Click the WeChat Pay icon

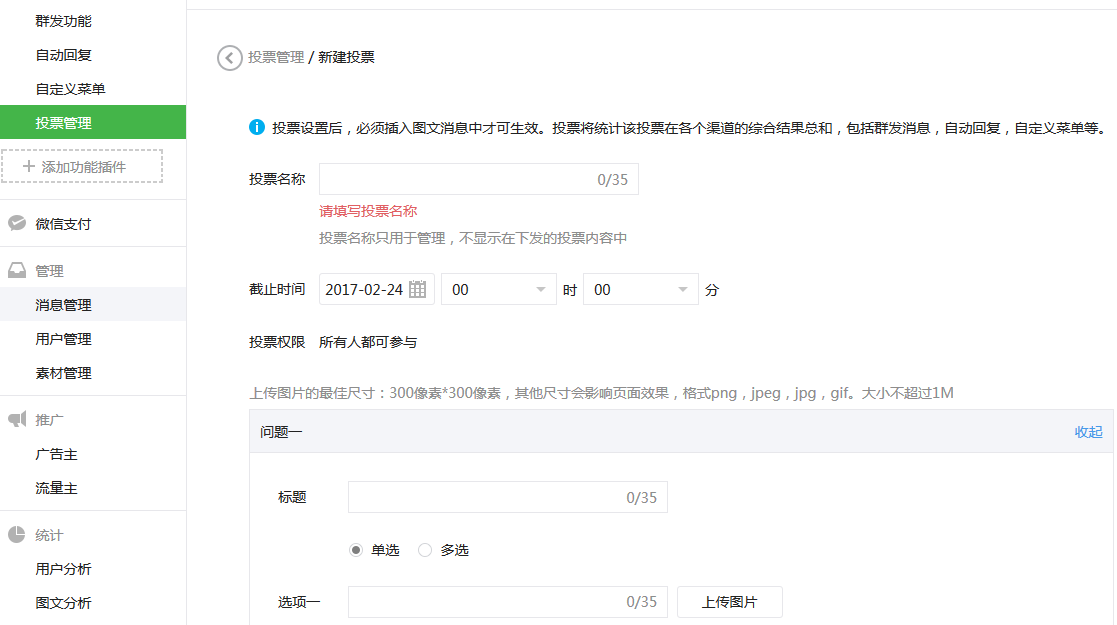point(17,223)
